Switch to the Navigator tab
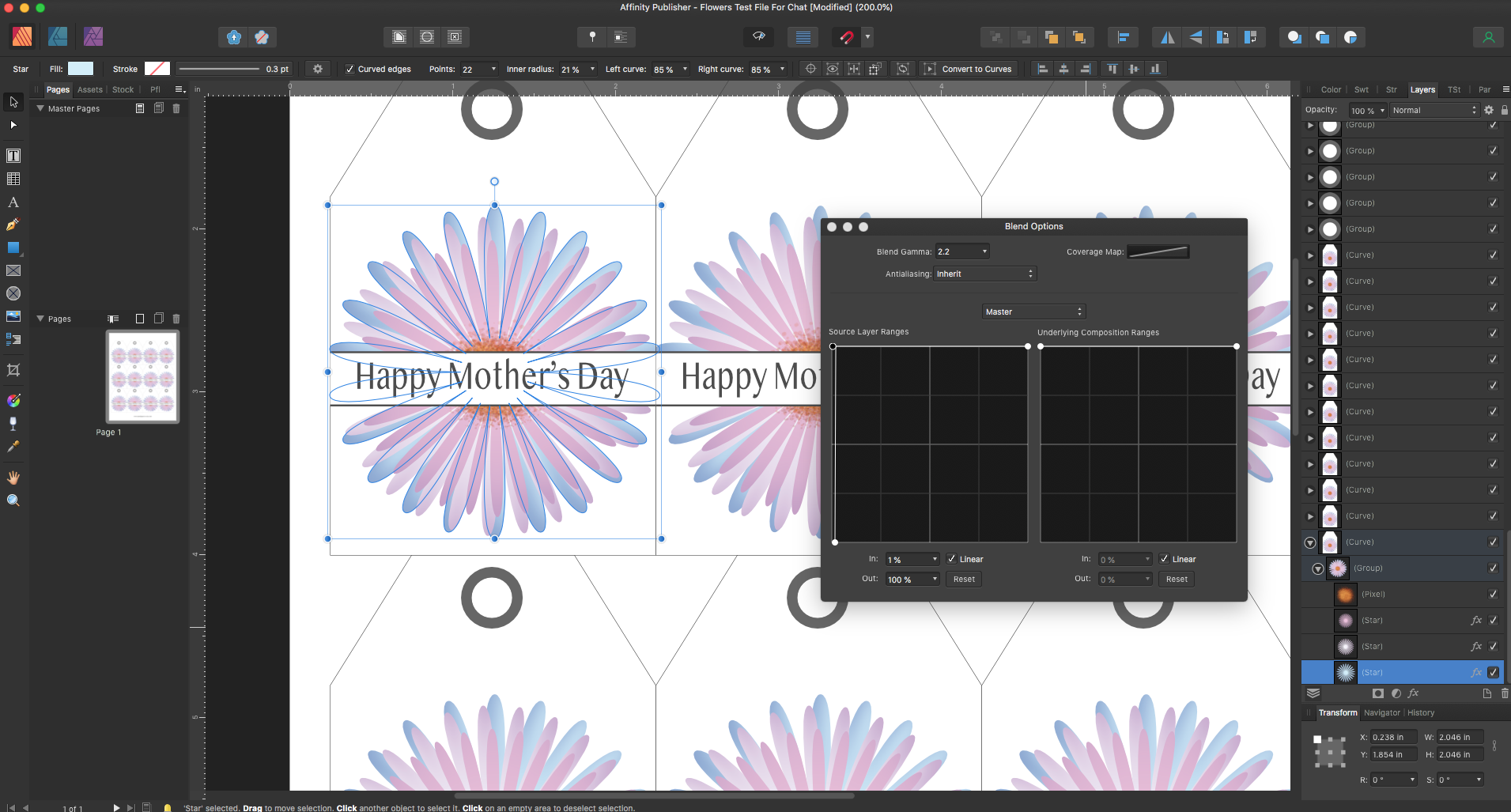The width and height of the screenshot is (1511, 812). click(x=1381, y=712)
